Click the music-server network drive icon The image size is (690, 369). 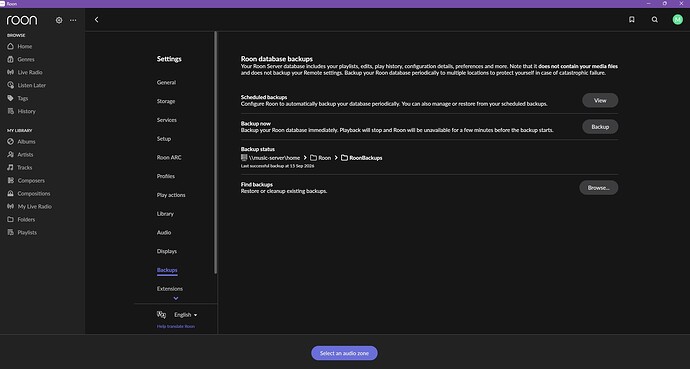tap(244, 157)
